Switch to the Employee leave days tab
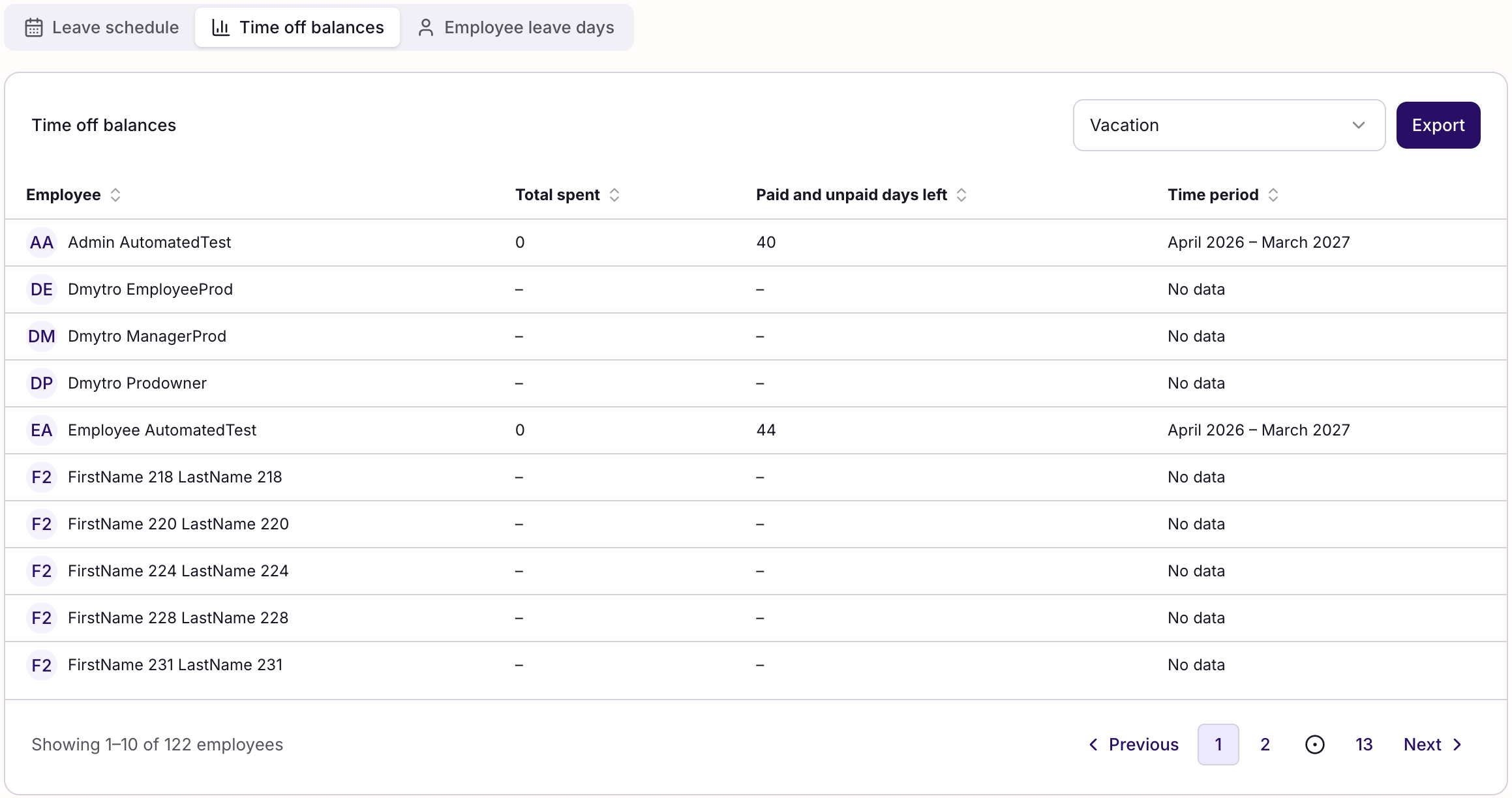1512x798 pixels. tap(516, 27)
